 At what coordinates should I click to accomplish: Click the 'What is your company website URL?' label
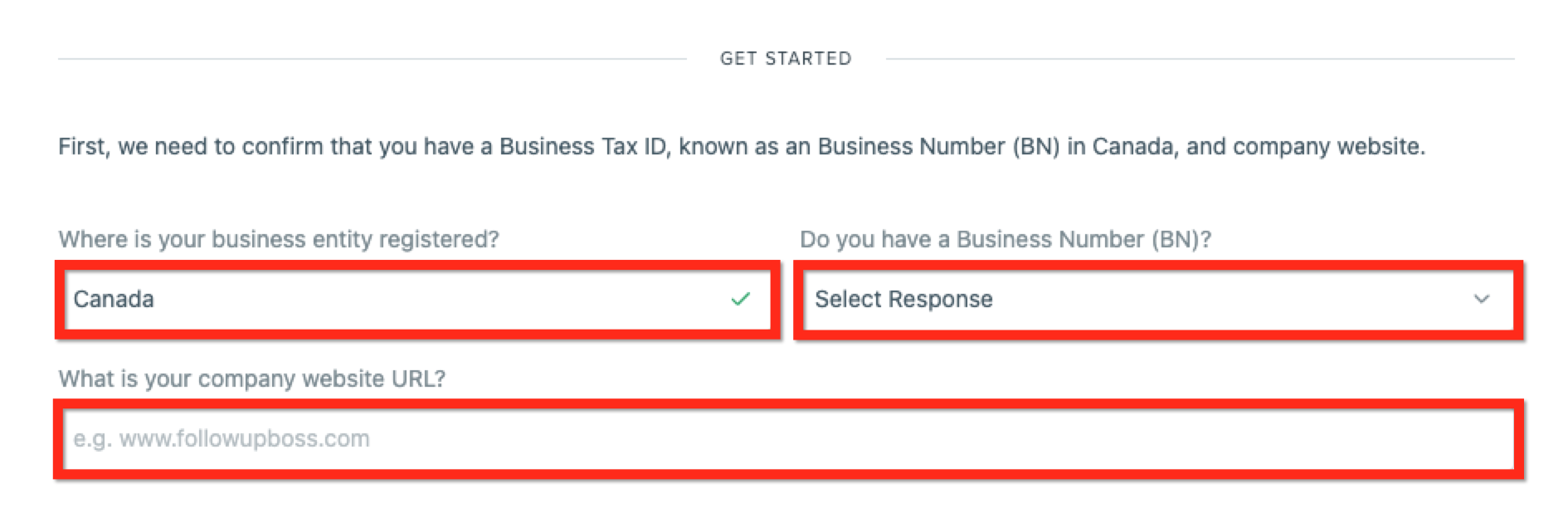pos(251,379)
